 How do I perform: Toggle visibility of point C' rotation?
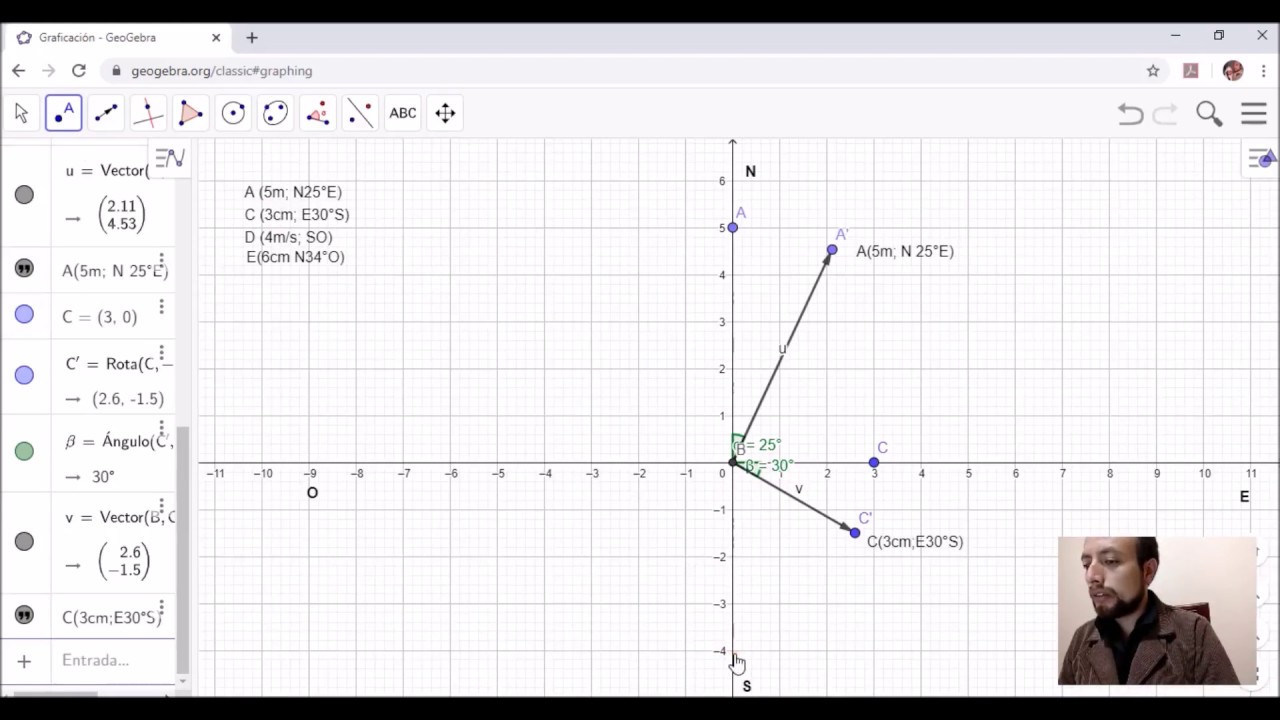point(24,375)
